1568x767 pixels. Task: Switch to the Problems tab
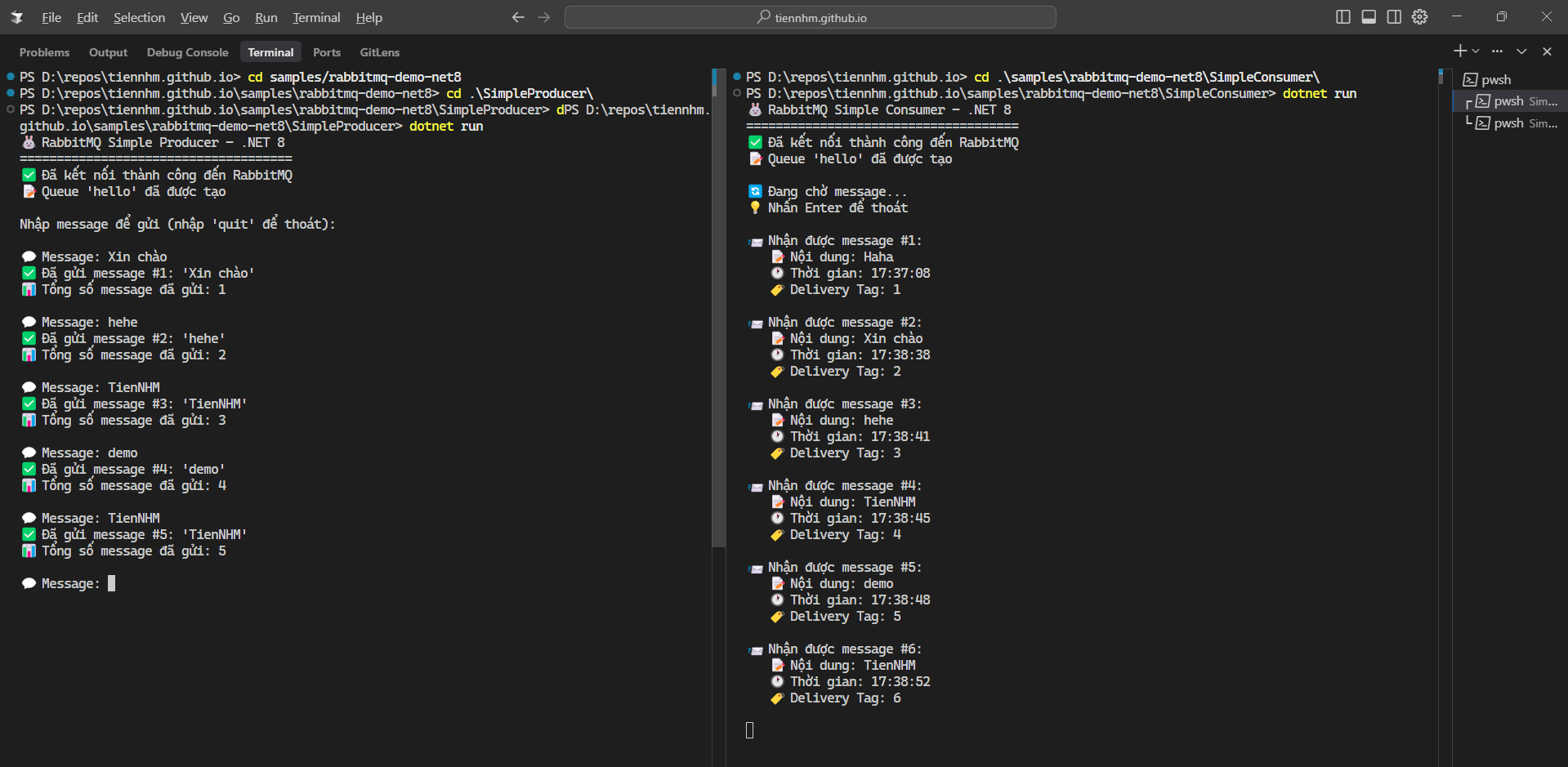click(x=44, y=52)
